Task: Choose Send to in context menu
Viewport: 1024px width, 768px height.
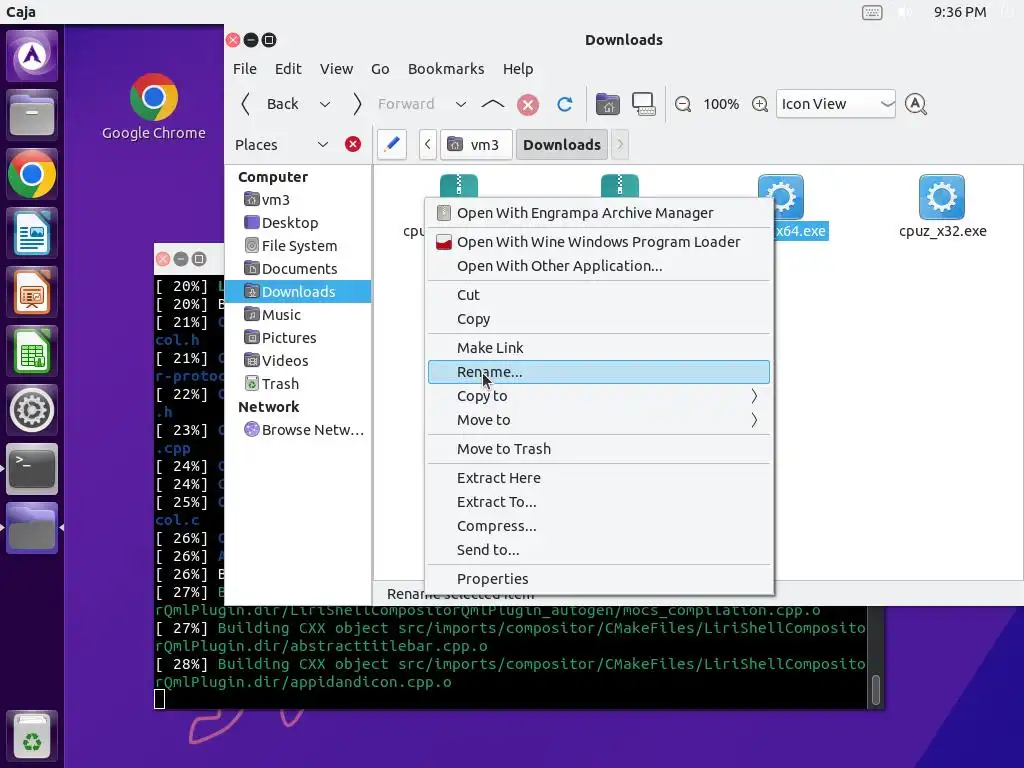Action: tap(599, 550)
